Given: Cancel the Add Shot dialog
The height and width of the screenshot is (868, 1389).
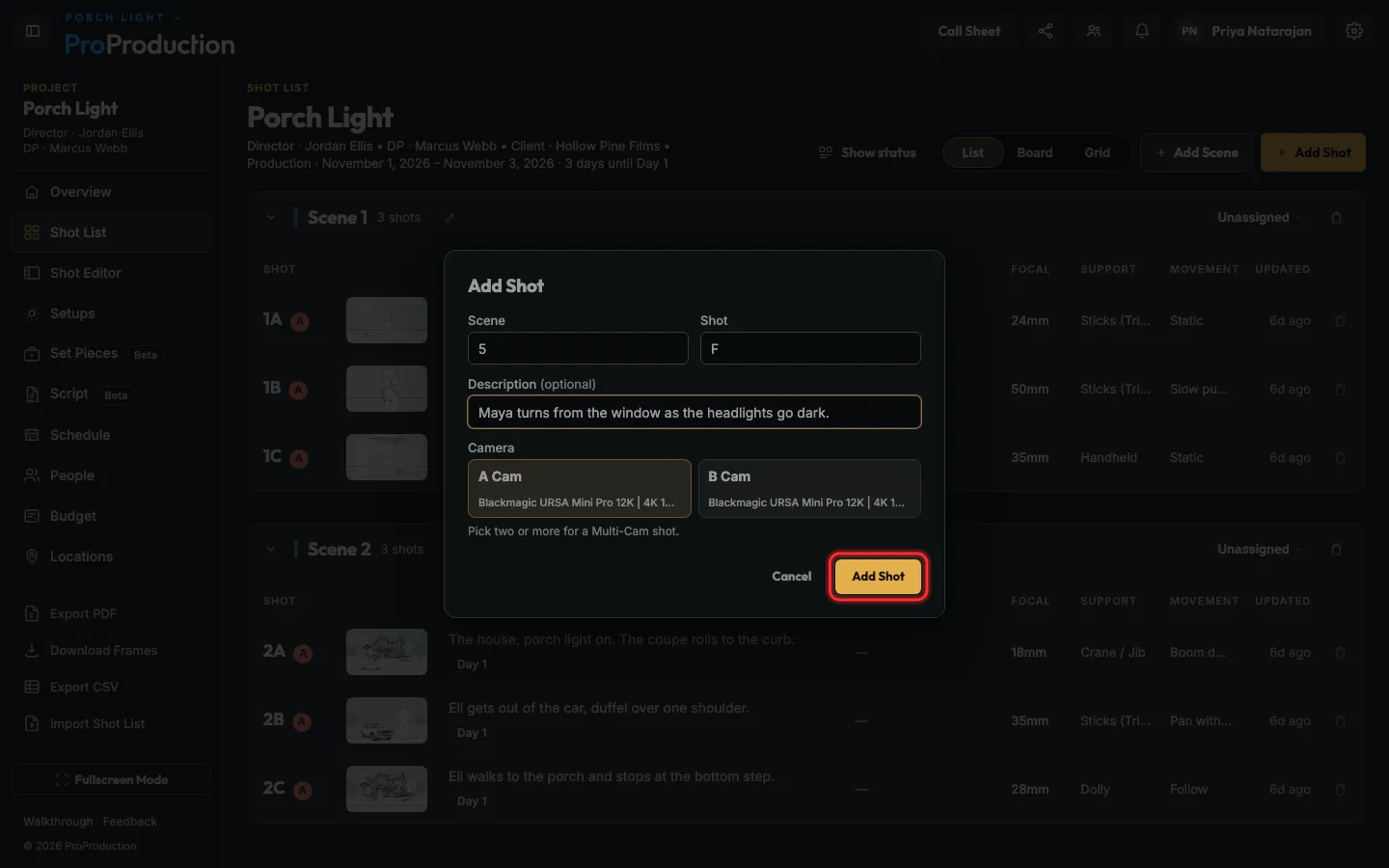Looking at the screenshot, I should (x=792, y=577).
